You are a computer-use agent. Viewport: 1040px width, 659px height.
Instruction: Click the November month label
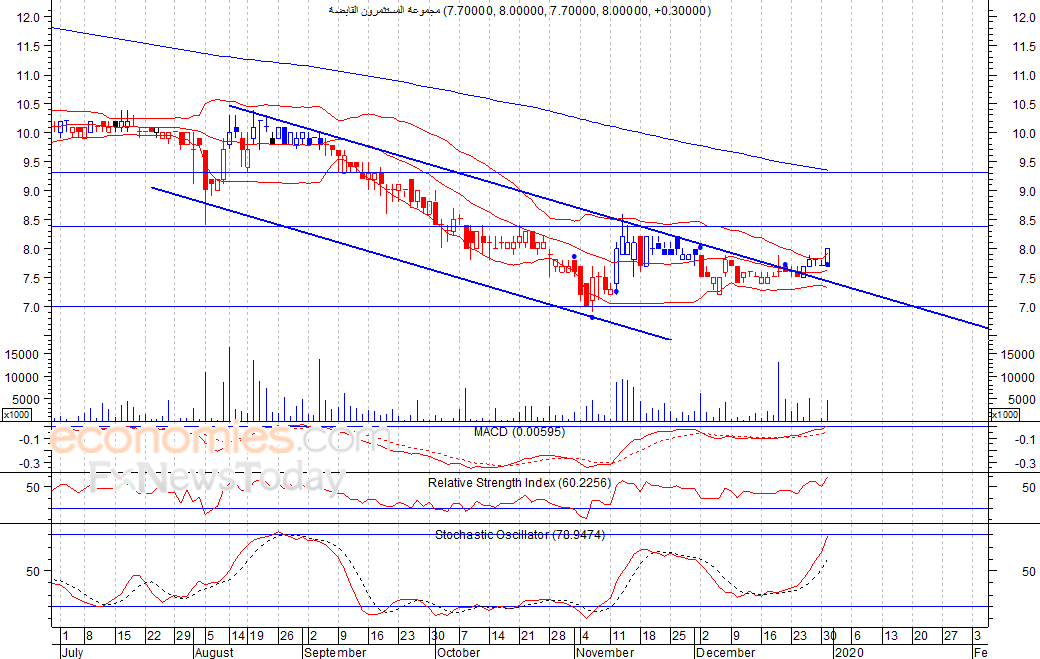click(605, 652)
